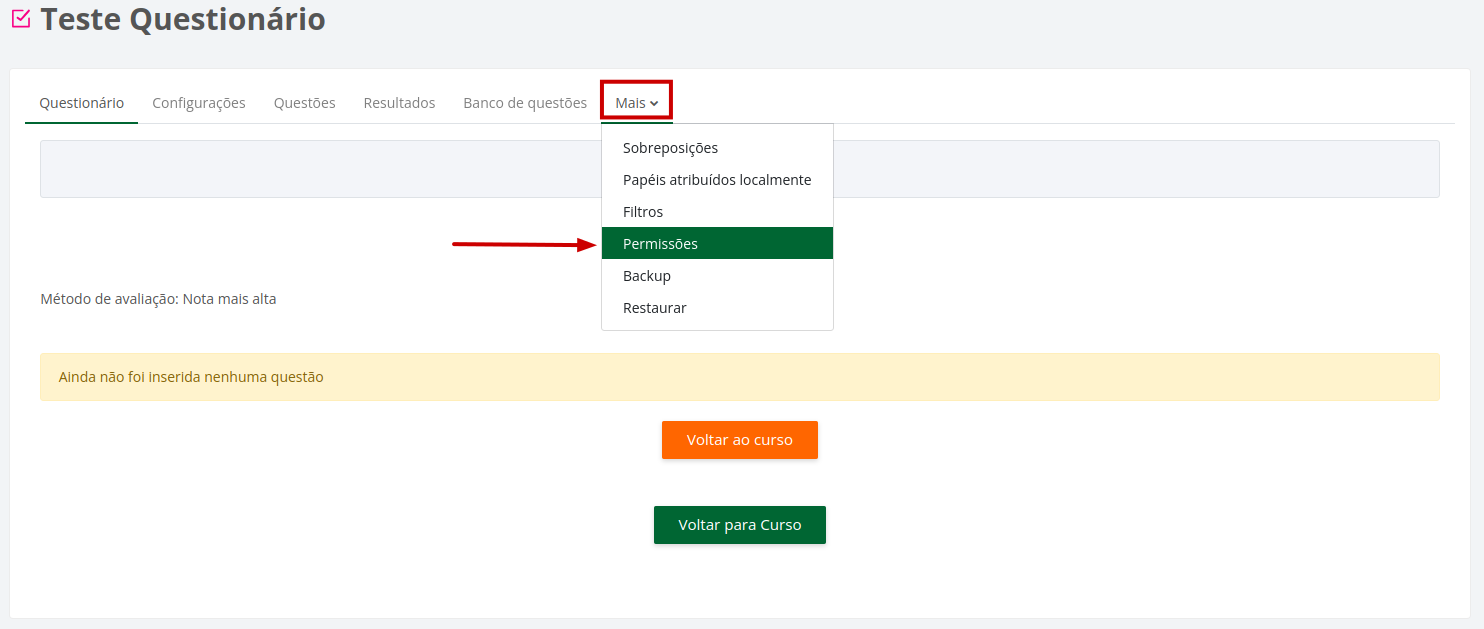Select Filtros in the dropdown menu

pyautogui.click(x=643, y=212)
